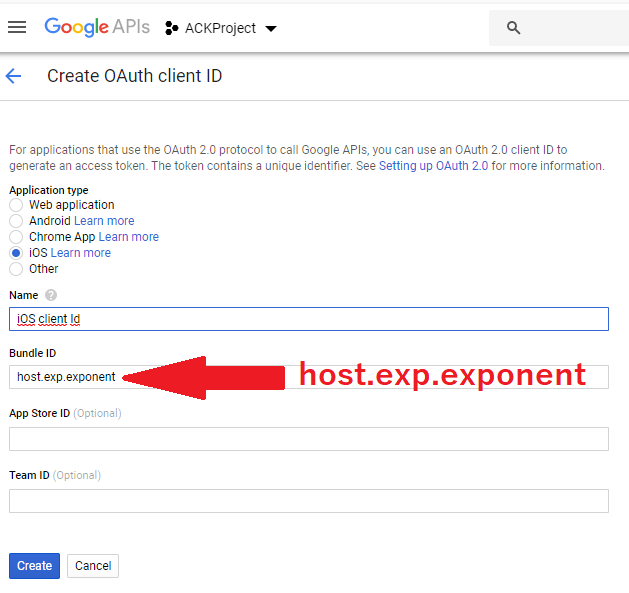Image resolution: width=629 pixels, height=593 pixels.
Task: Select the Other radio button
Action: [16, 269]
